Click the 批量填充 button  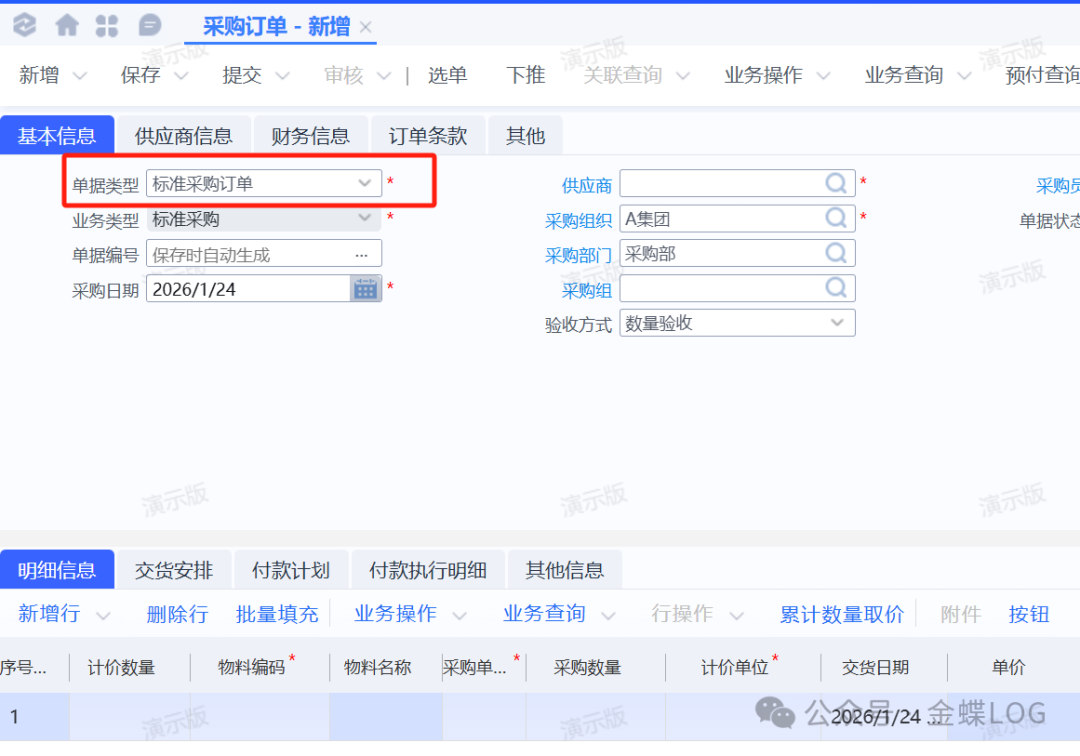(x=277, y=614)
